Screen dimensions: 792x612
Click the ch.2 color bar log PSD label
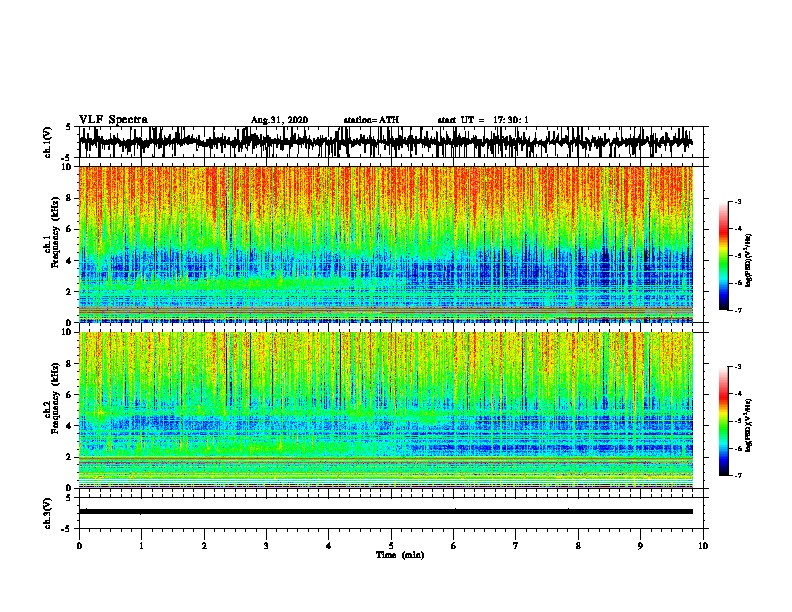click(749, 426)
